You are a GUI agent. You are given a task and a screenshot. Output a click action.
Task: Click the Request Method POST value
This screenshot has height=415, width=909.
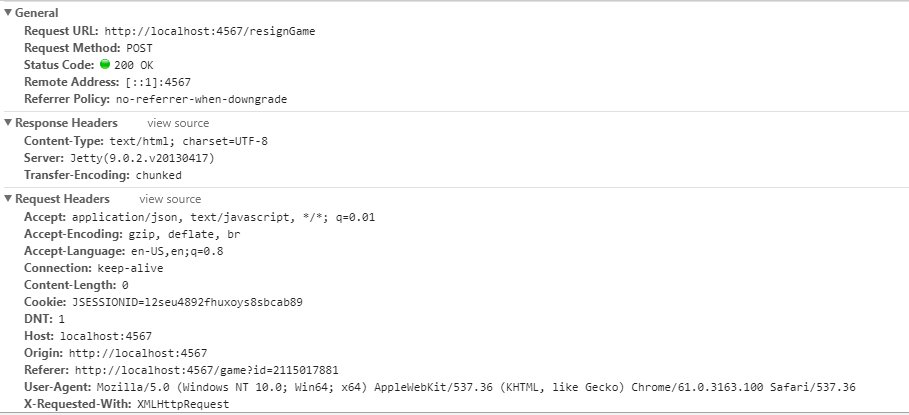(x=139, y=48)
